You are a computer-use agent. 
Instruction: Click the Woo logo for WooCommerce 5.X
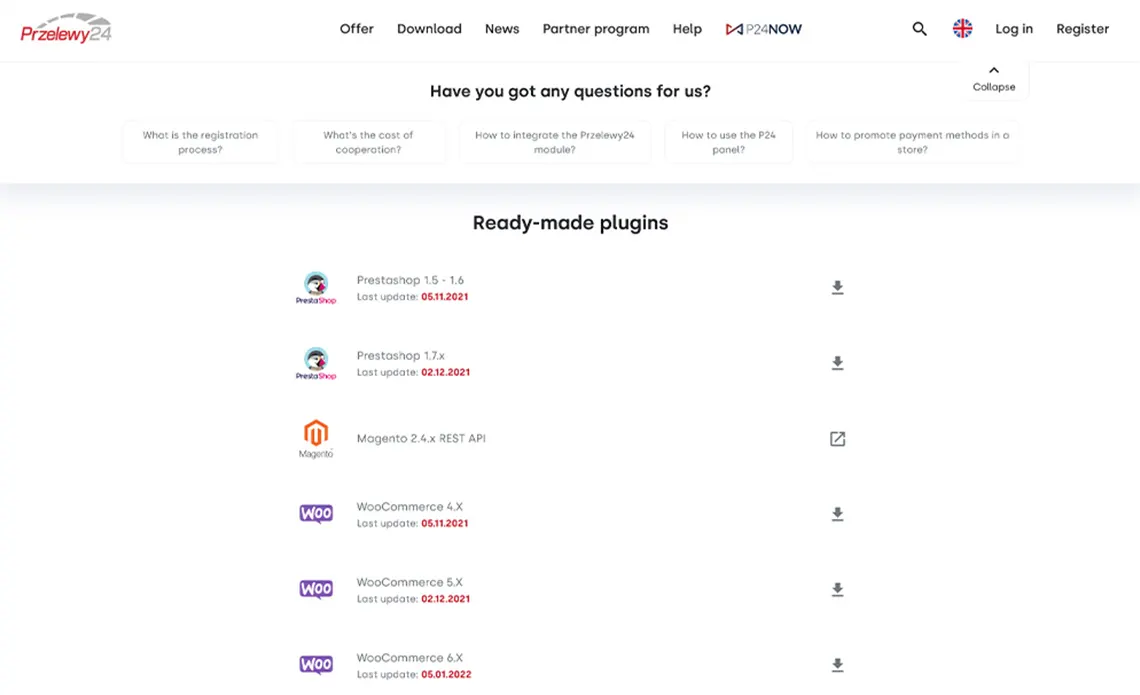click(x=316, y=590)
